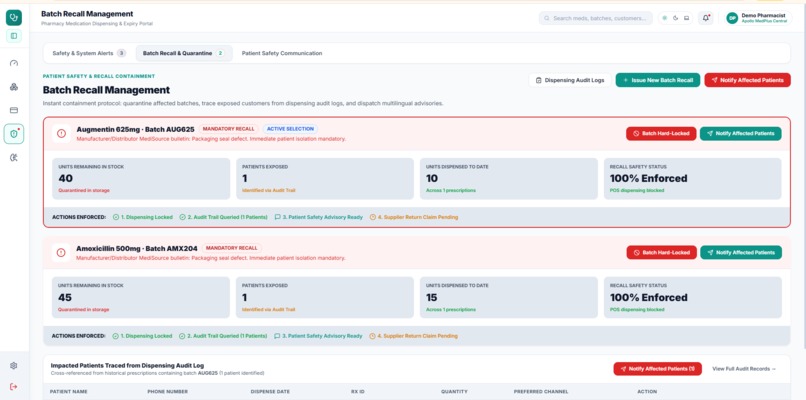The image size is (806, 400).
Task: Click 4. Supplier Return Claim Pending in Amoxicillin card
Action: (413, 336)
